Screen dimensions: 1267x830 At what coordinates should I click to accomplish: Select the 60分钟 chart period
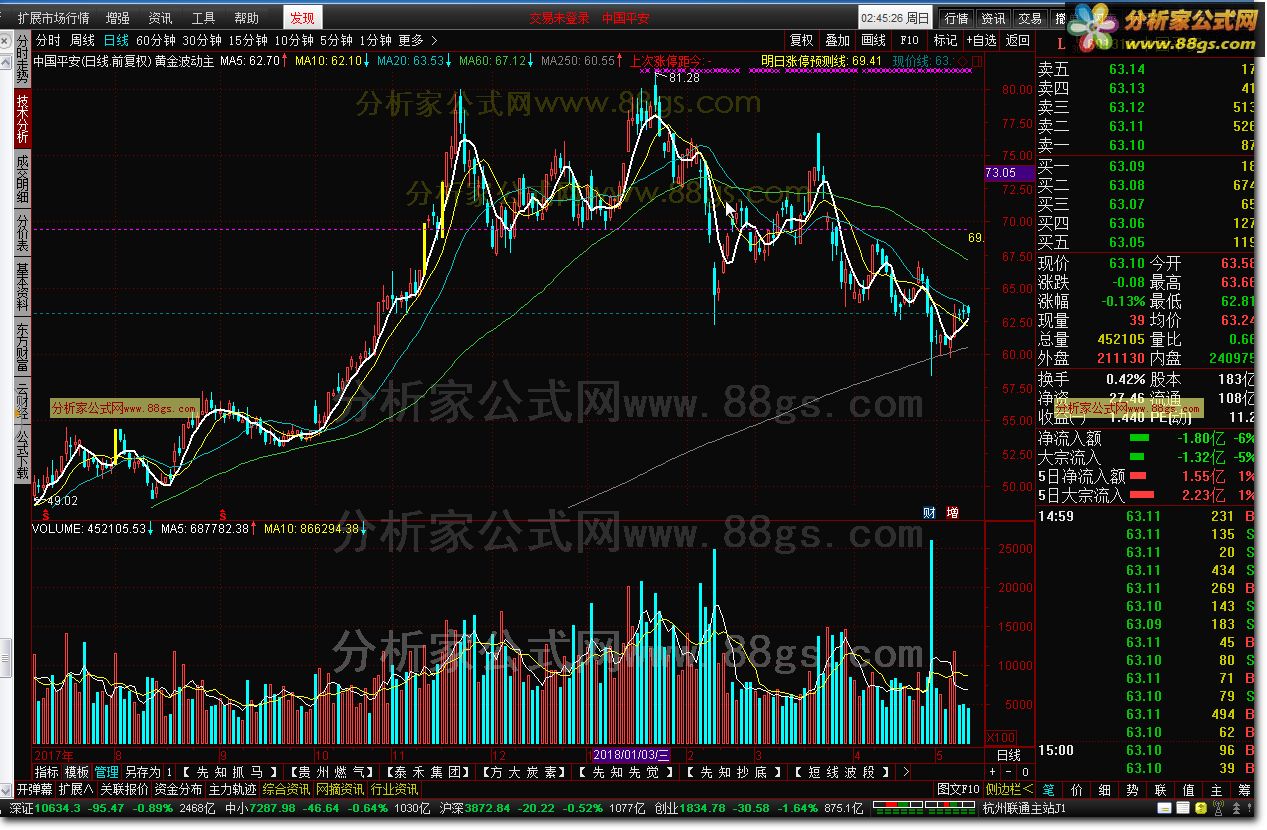pos(154,41)
